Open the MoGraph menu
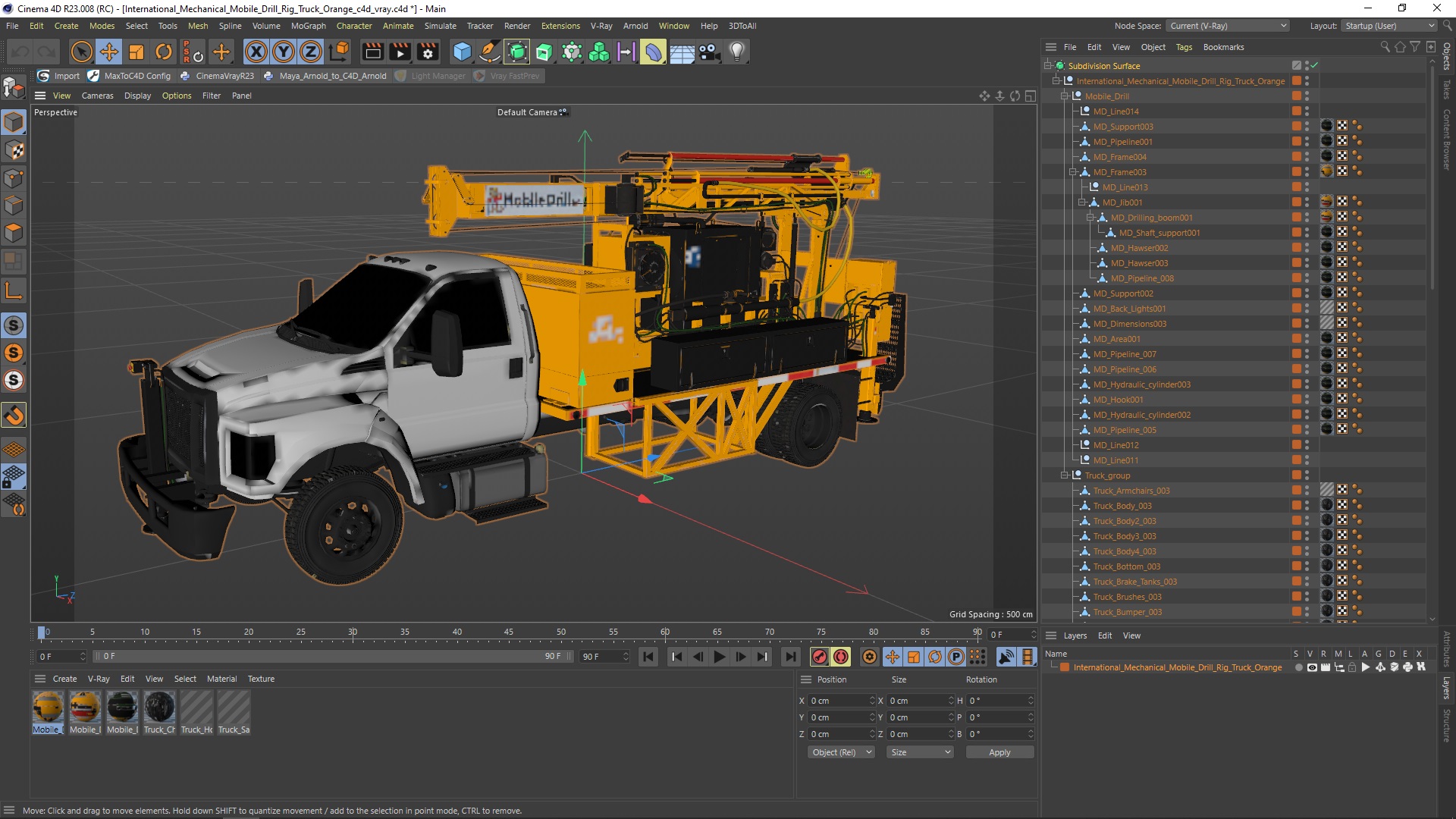 pyautogui.click(x=308, y=26)
